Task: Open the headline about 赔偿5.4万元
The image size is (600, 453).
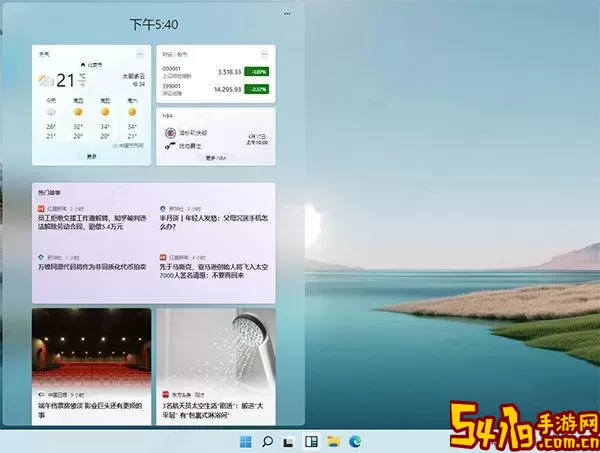Action: 92,222
